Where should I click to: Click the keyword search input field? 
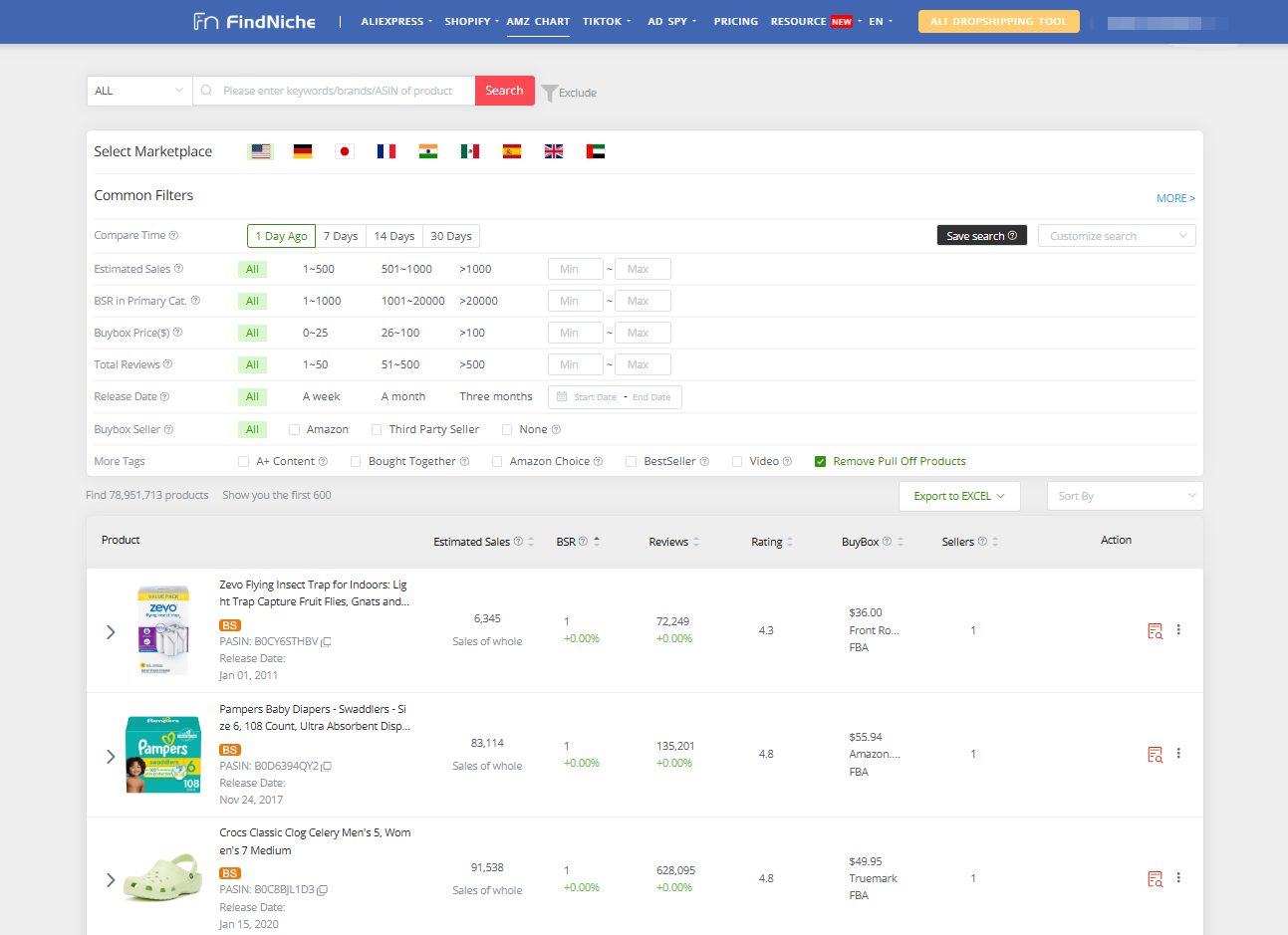coord(339,90)
